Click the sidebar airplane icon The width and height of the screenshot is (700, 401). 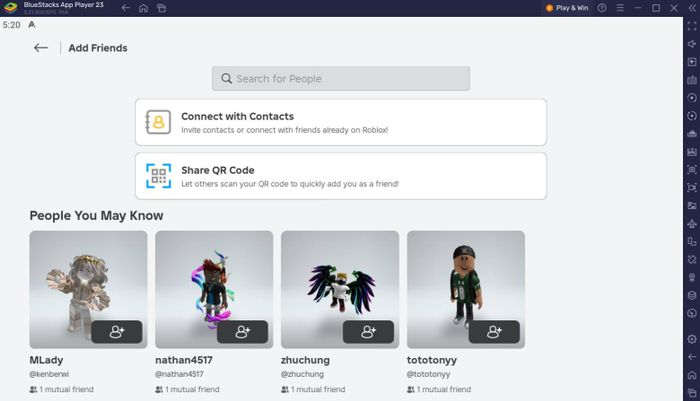point(692,224)
